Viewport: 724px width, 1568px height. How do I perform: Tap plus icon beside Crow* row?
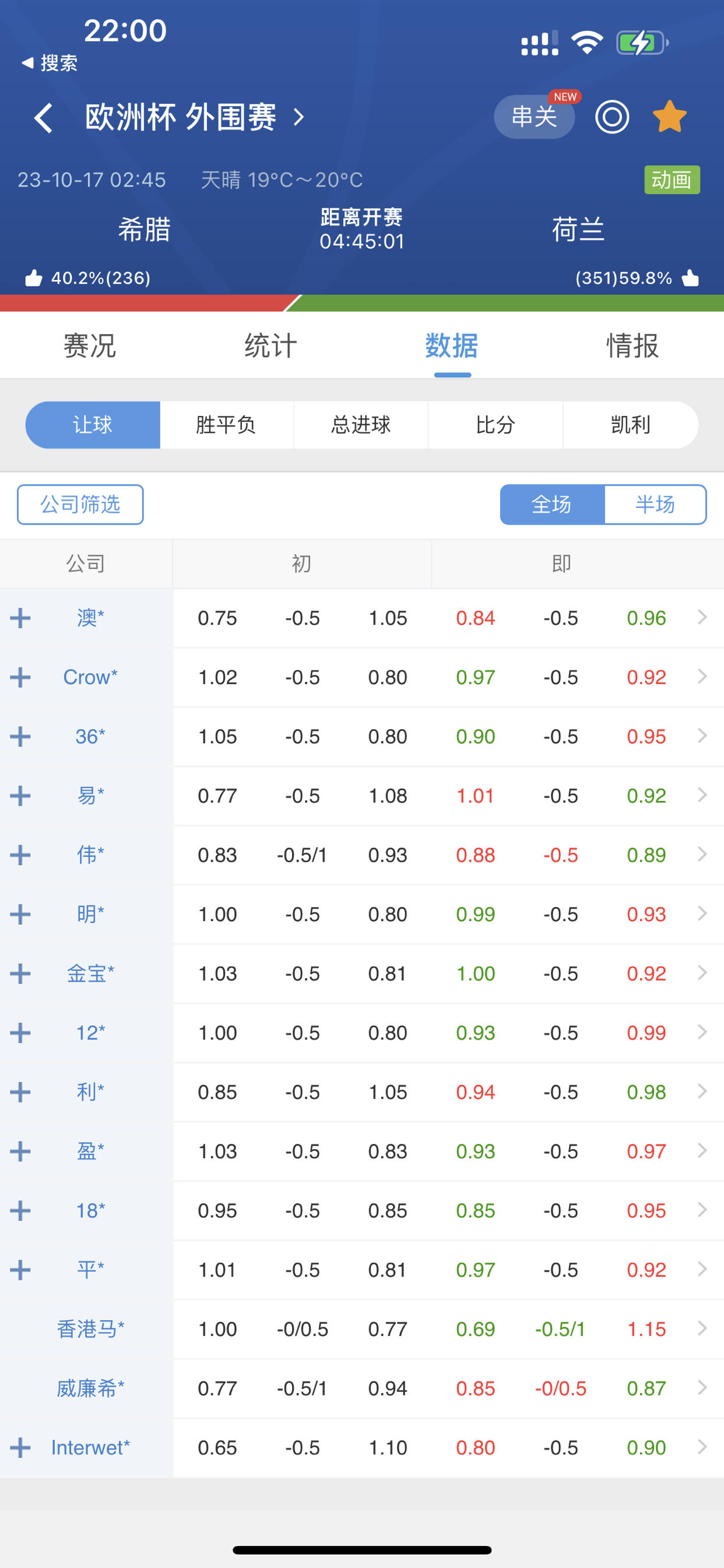click(20, 677)
